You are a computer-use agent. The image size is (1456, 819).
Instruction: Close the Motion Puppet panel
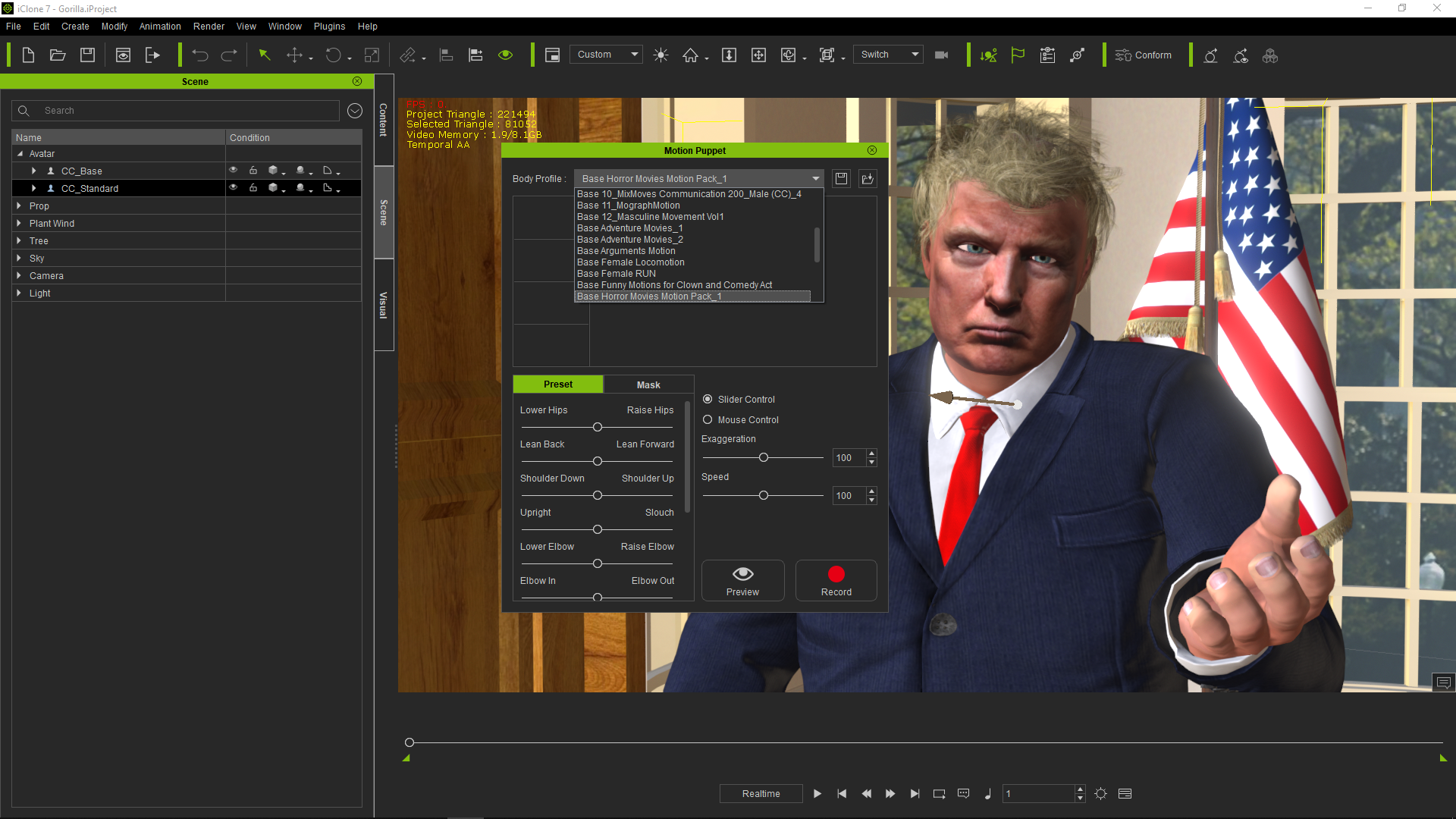(872, 150)
